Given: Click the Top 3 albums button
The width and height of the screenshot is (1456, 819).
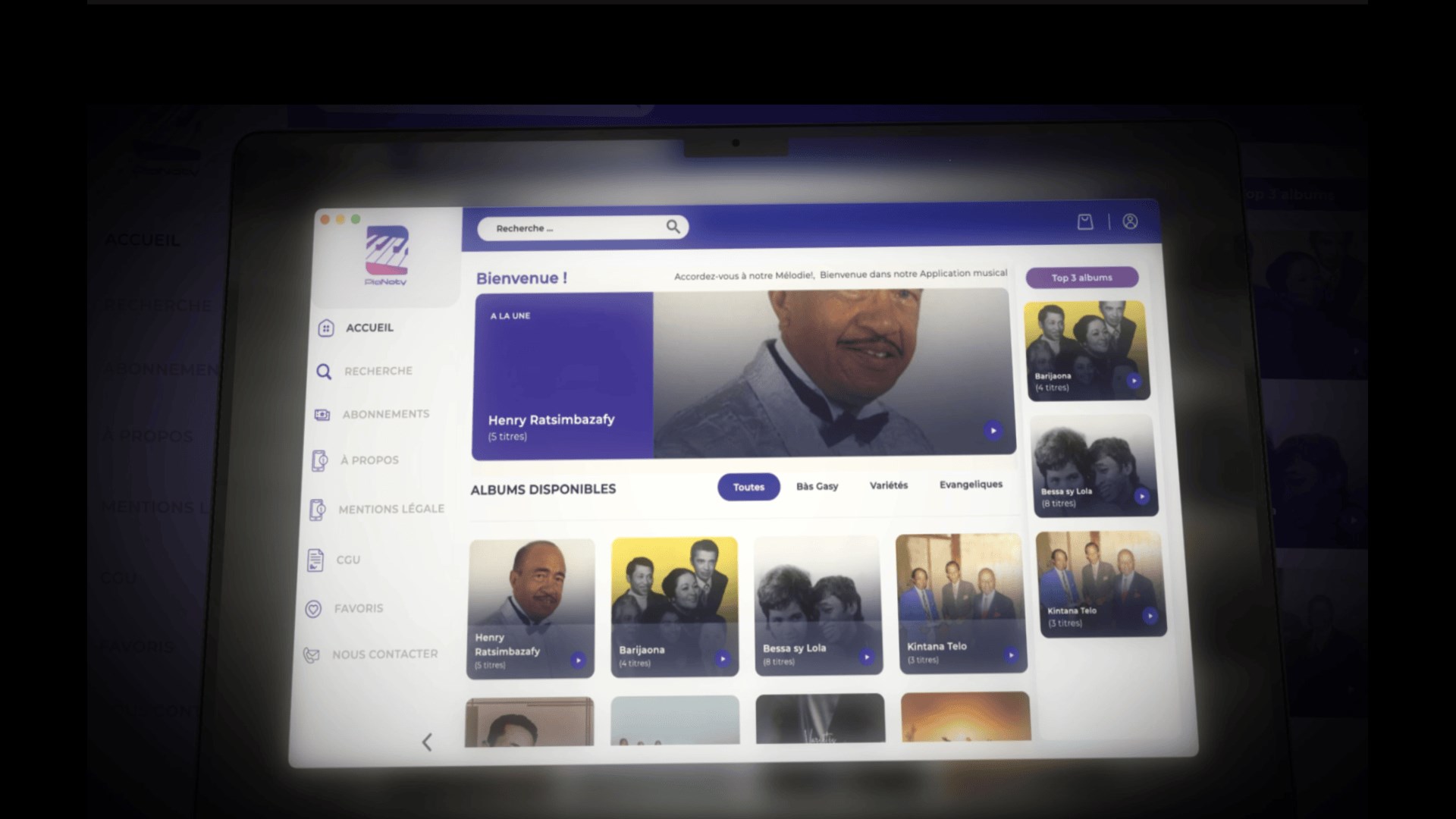Looking at the screenshot, I should (x=1081, y=278).
